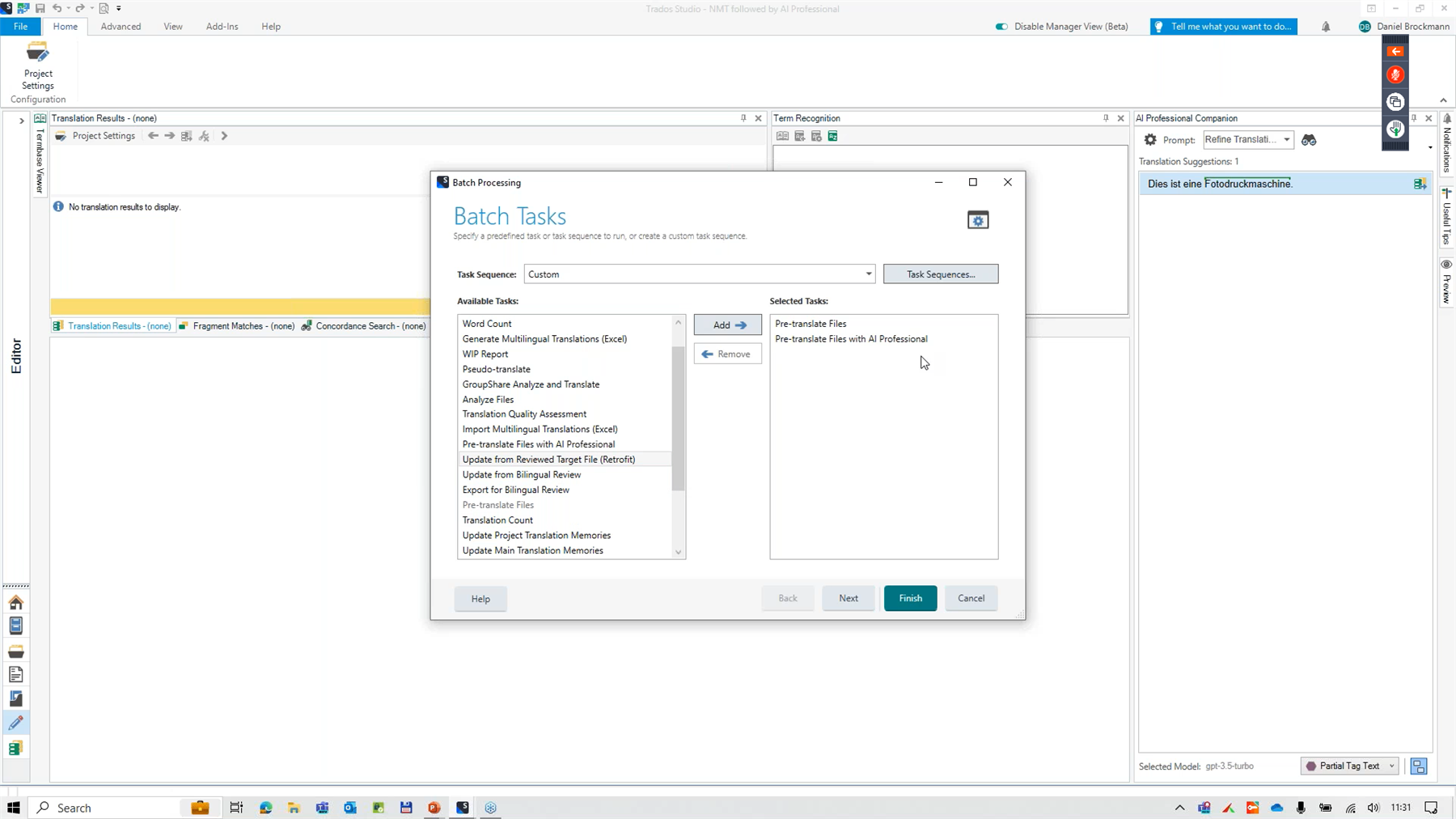Click Next in Batch Processing dialog
This screenshot has height=819, width=1456.
[x=849, y=598]
